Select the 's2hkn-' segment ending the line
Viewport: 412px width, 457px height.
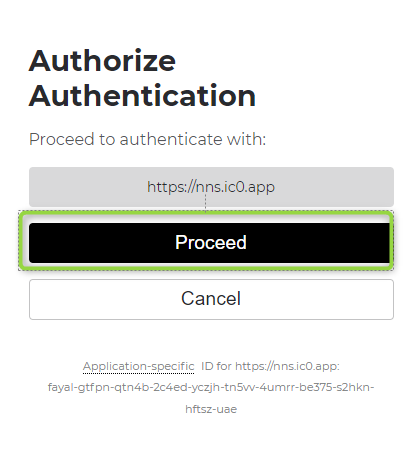coord(355,387)
